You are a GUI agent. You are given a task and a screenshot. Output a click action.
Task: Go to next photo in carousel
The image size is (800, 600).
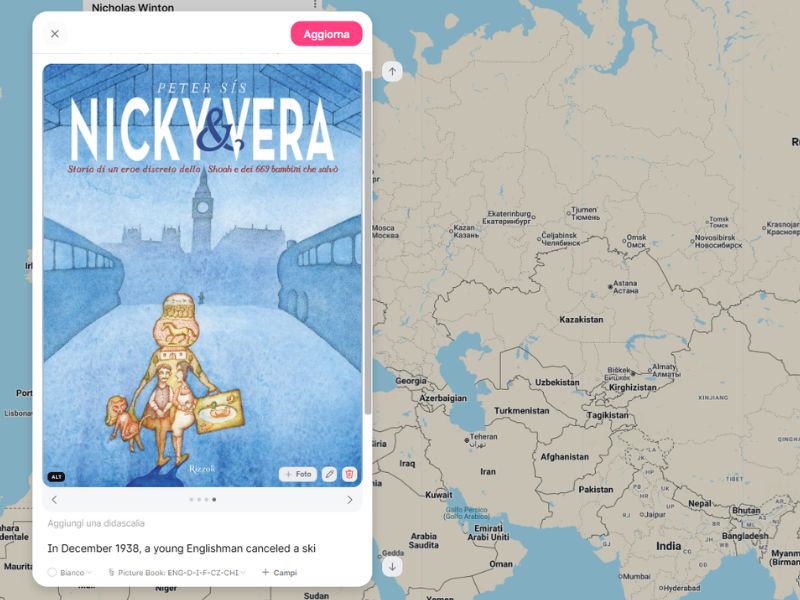tap(349, 499)
